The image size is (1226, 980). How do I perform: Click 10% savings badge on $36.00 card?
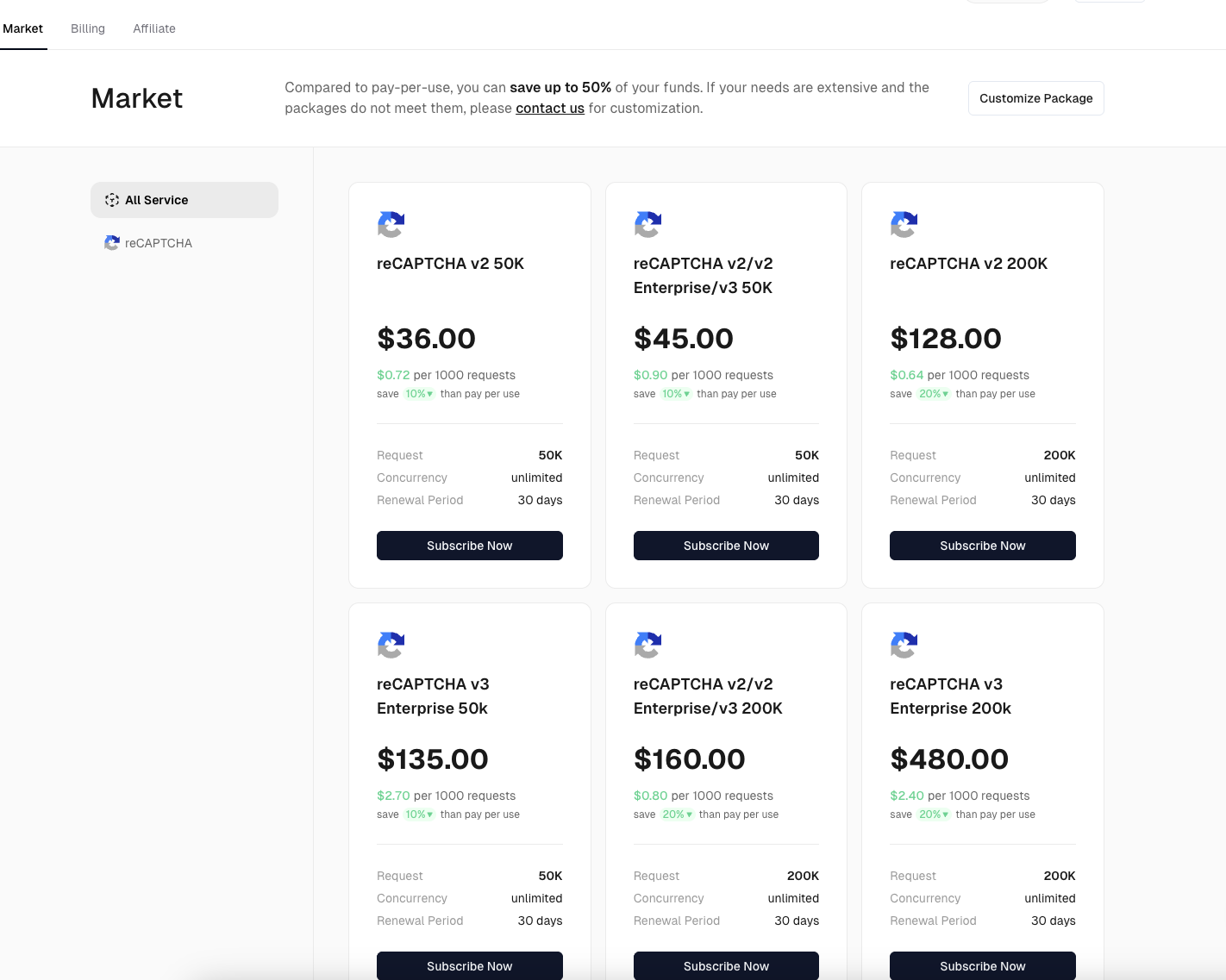point(419,394)
